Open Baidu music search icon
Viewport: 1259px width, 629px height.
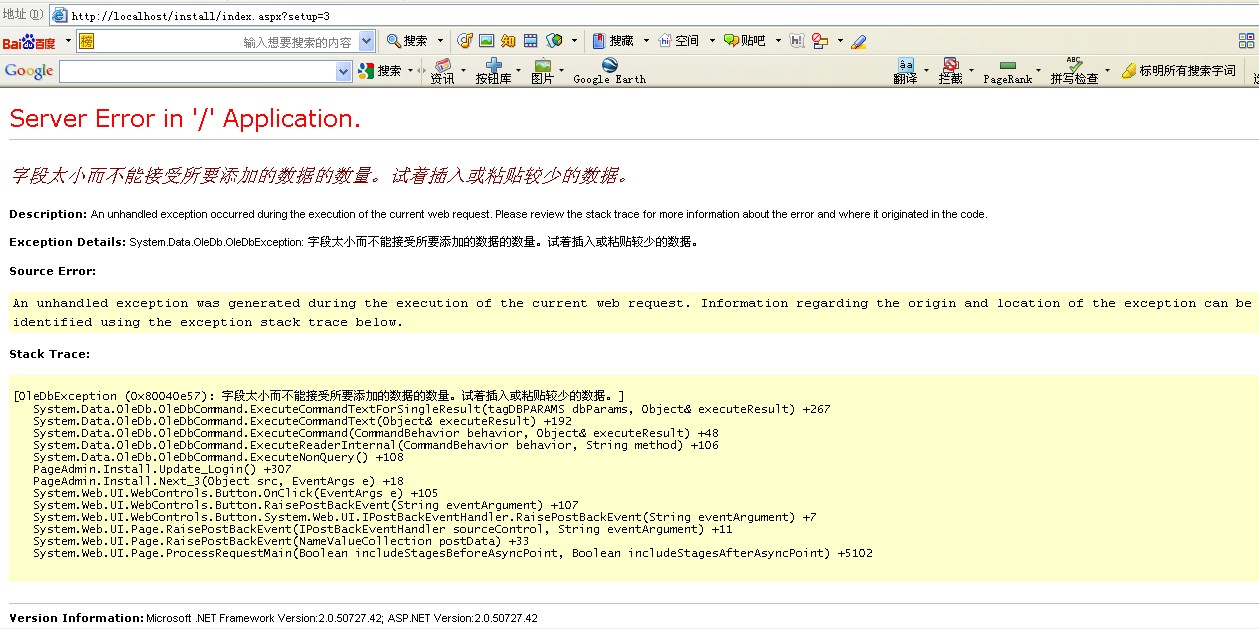(465, 41)
